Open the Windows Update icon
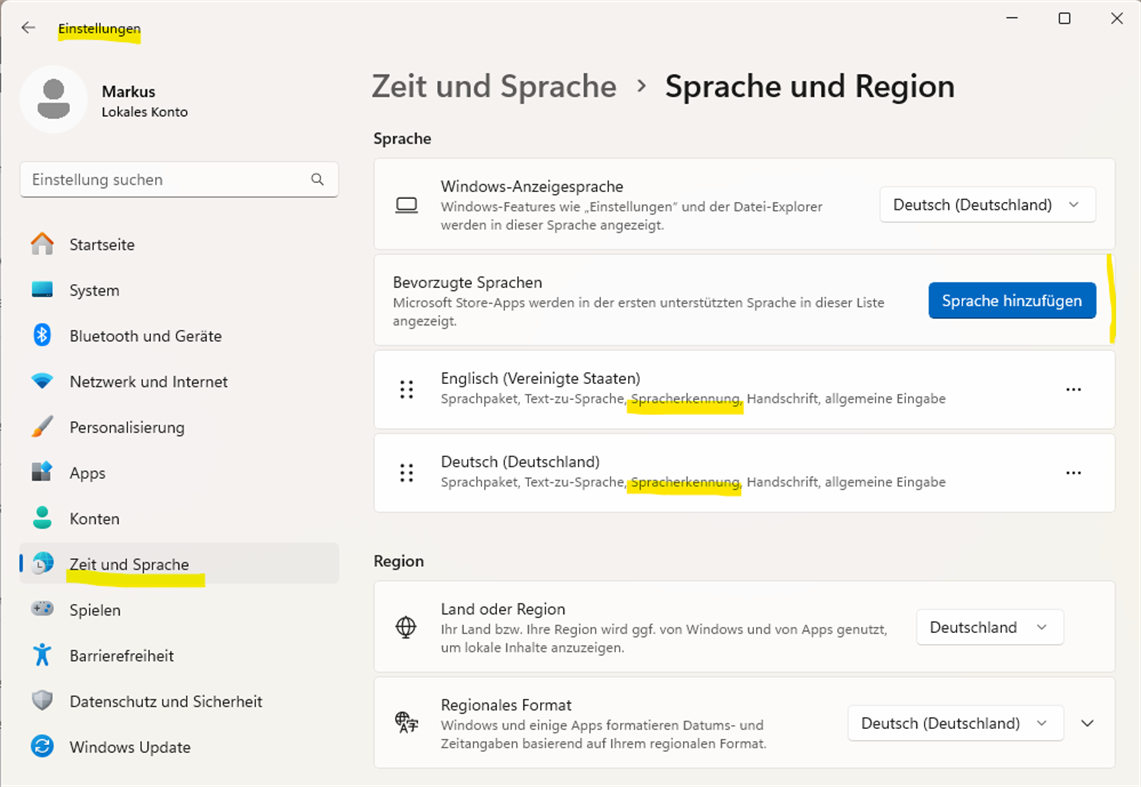Image resolution: width=1141 pixels, height=787 pixels. (x=42, y=747)
